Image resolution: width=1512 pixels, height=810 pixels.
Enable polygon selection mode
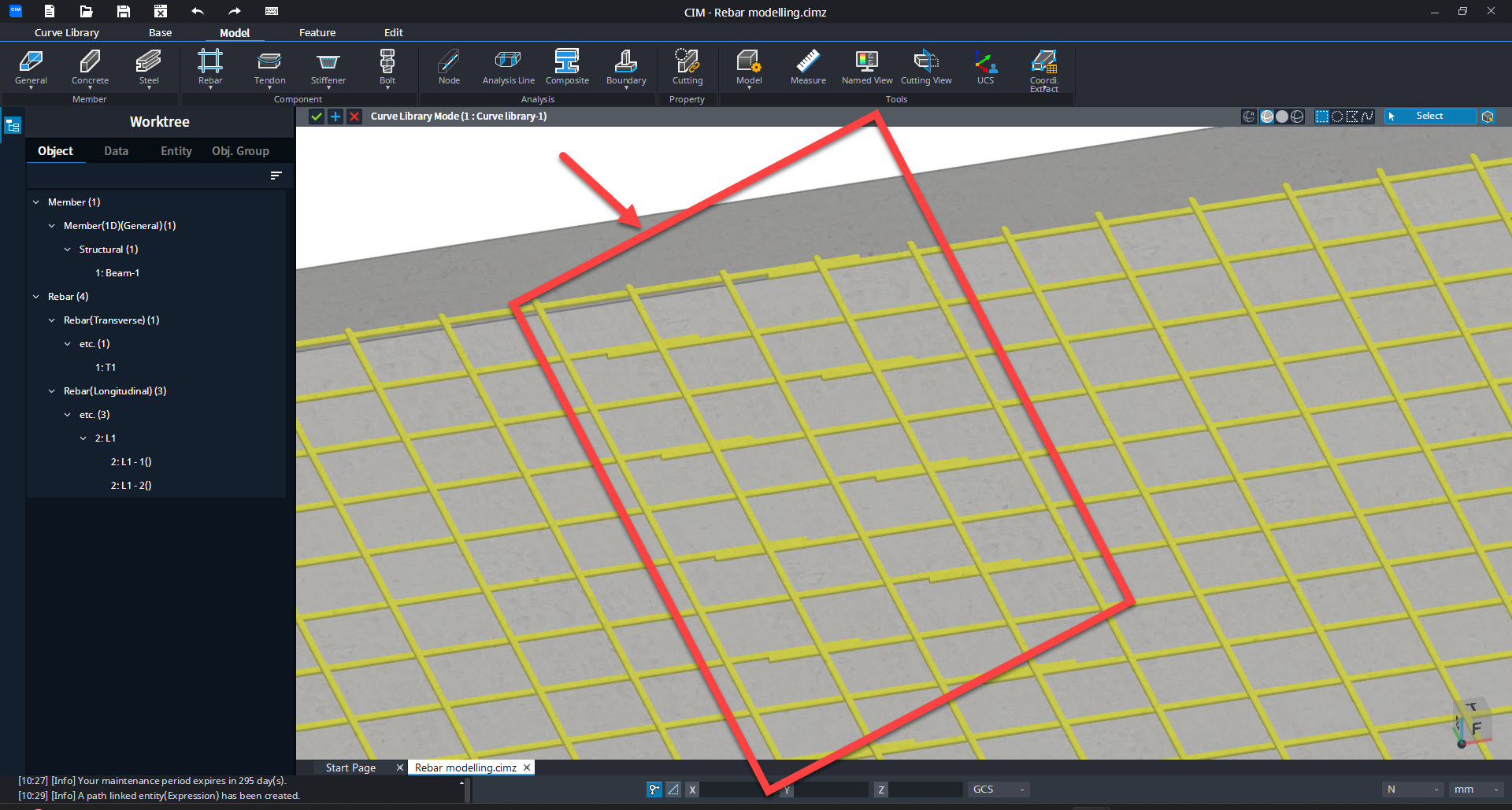(1352, 117)
